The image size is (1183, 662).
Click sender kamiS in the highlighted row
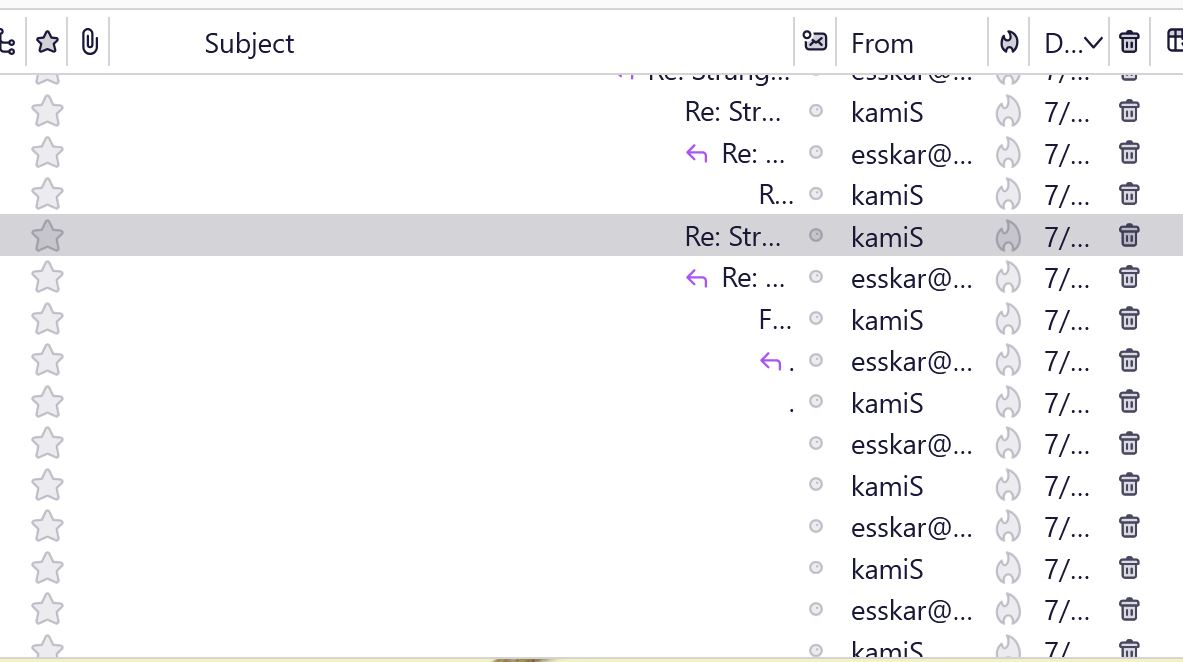887,237
